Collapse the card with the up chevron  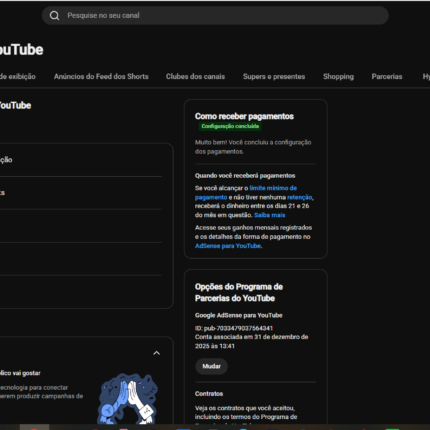156,353
